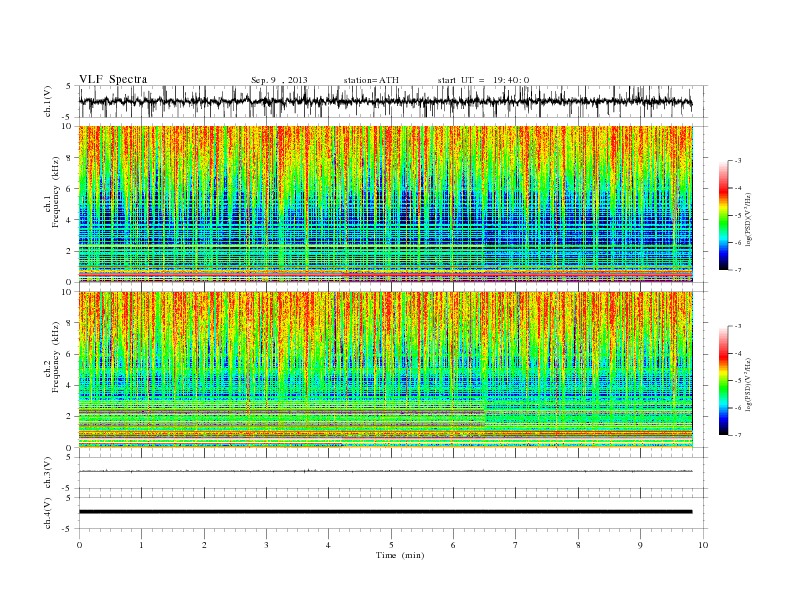Screen dimensions: 792x612
Task: Click the thick black ch.4 voltage trace
Action: (x=386, y=512)
